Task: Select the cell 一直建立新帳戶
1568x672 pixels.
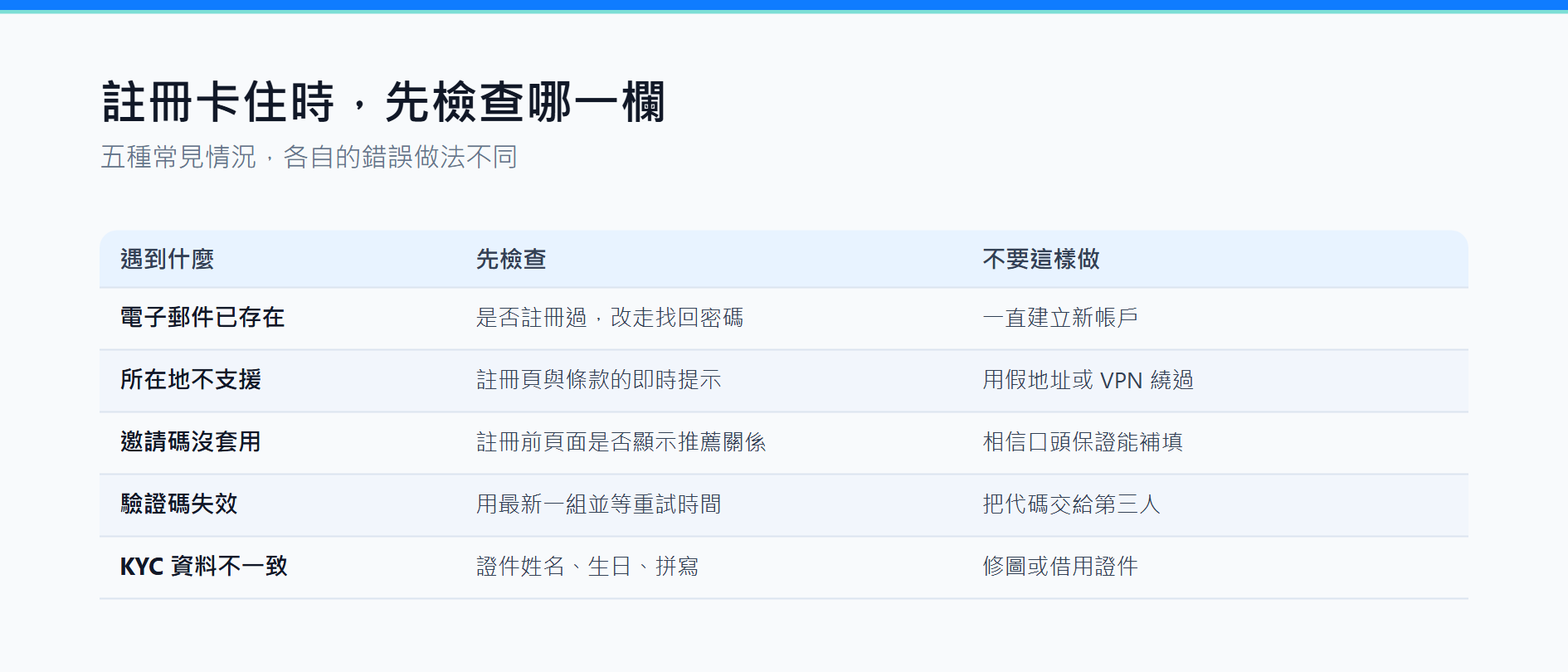Action: coord(1060,318)
